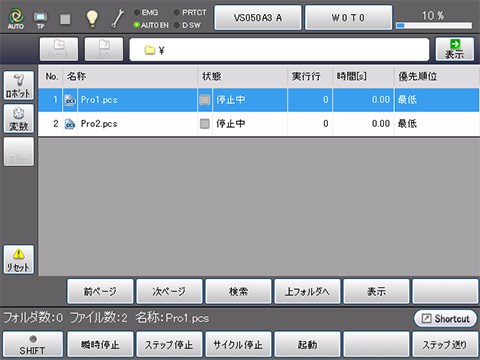Click the 10 % speed value
This screenshot has height=360, width=480.
(x=433, y=15)
